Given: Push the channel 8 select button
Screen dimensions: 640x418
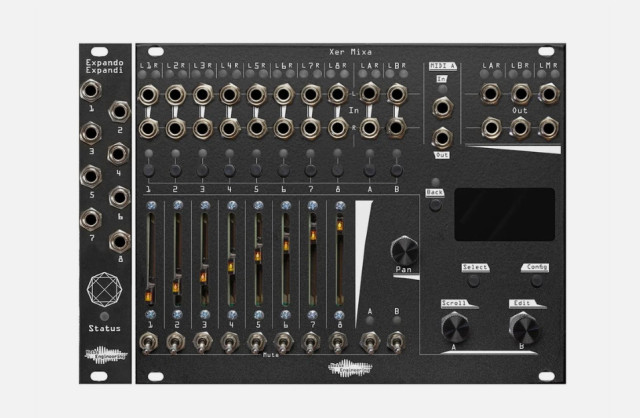Looking at the screenshot, I should [x=338, y=170].
